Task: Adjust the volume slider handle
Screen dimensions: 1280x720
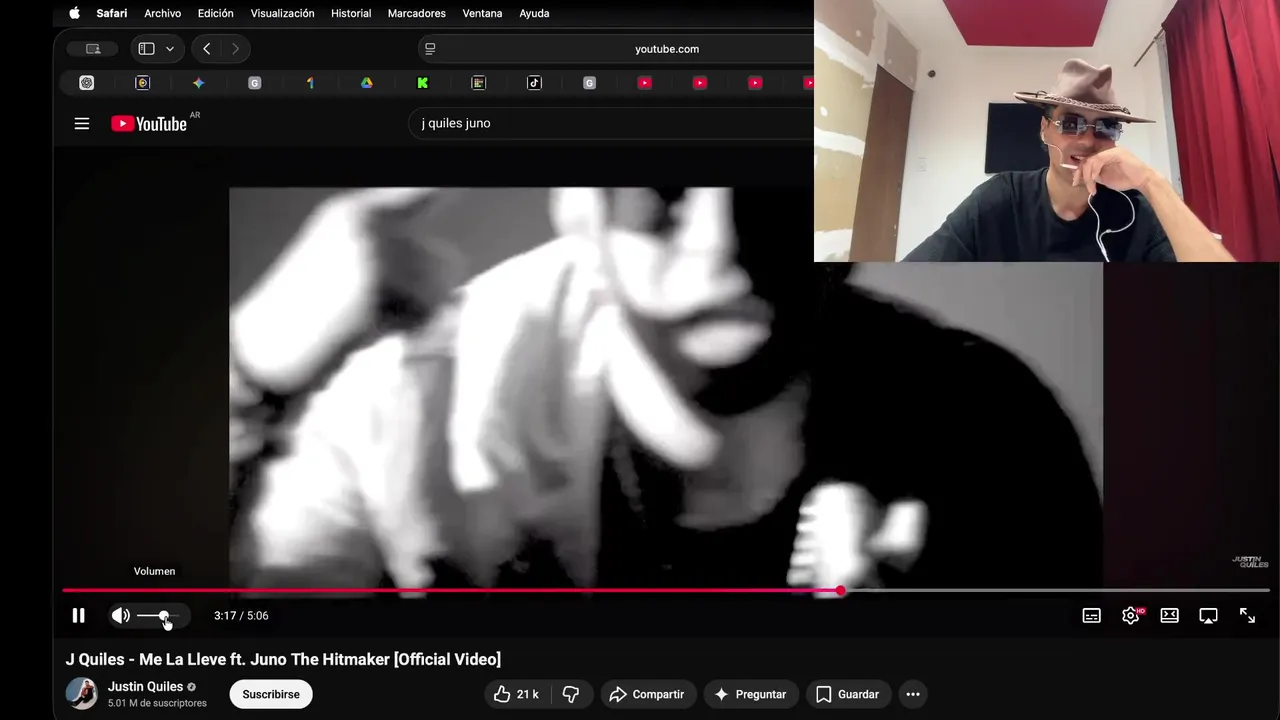Action: (x=164, y=616)
